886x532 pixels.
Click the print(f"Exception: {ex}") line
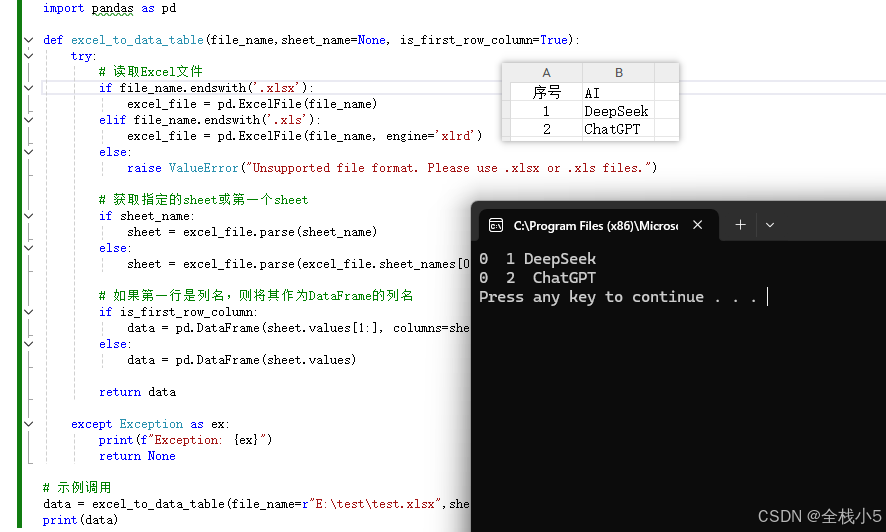pyautogui.click(x=185, y=440)
